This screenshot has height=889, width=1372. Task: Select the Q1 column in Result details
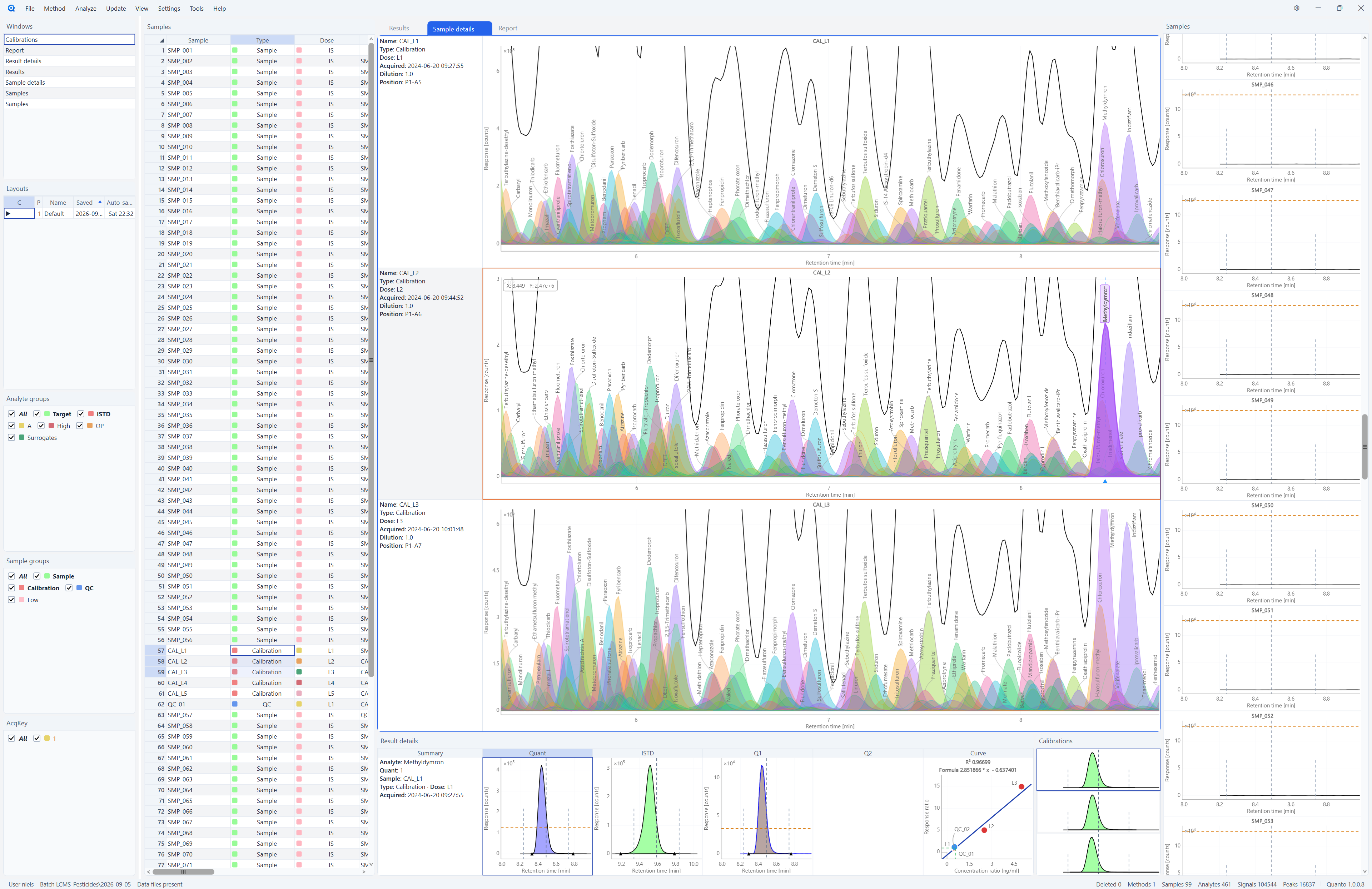[757, 753]
